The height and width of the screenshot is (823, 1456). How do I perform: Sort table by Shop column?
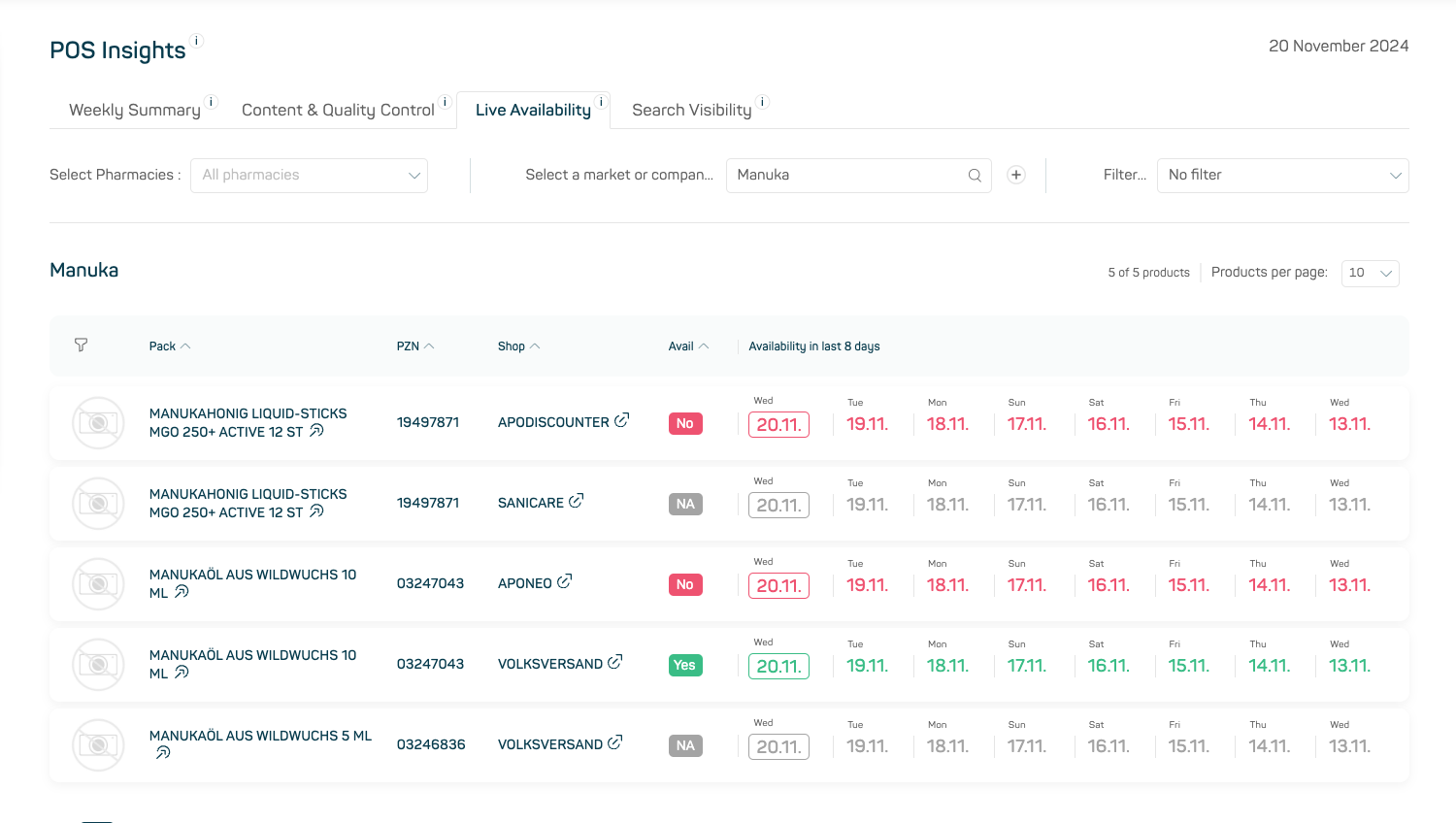pyautogui.click(x=519, y=346)
